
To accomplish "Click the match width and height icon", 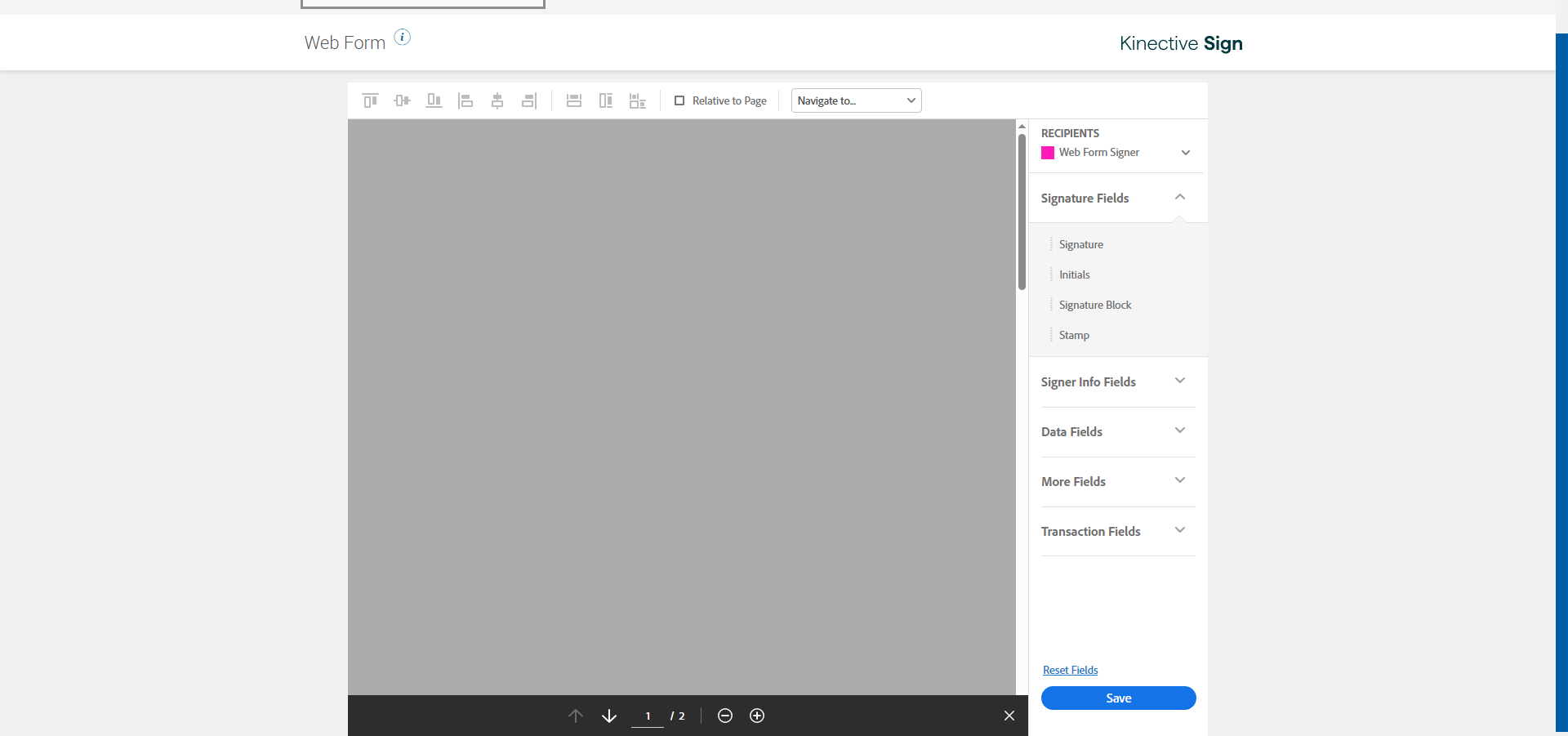I will [x=638, y=100].
